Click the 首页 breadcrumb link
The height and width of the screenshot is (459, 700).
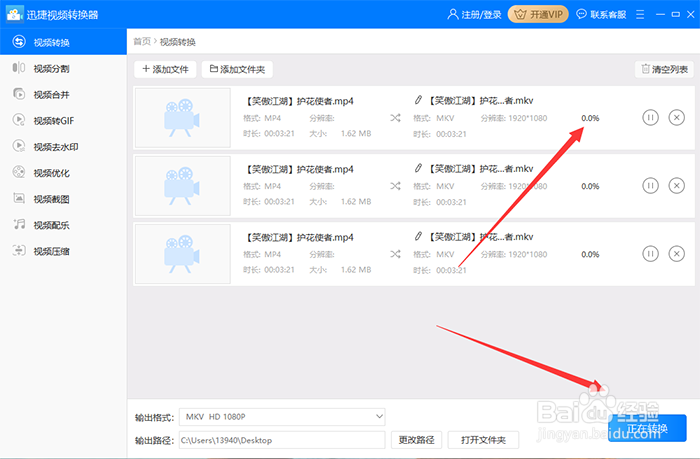(x=142, y=42)
